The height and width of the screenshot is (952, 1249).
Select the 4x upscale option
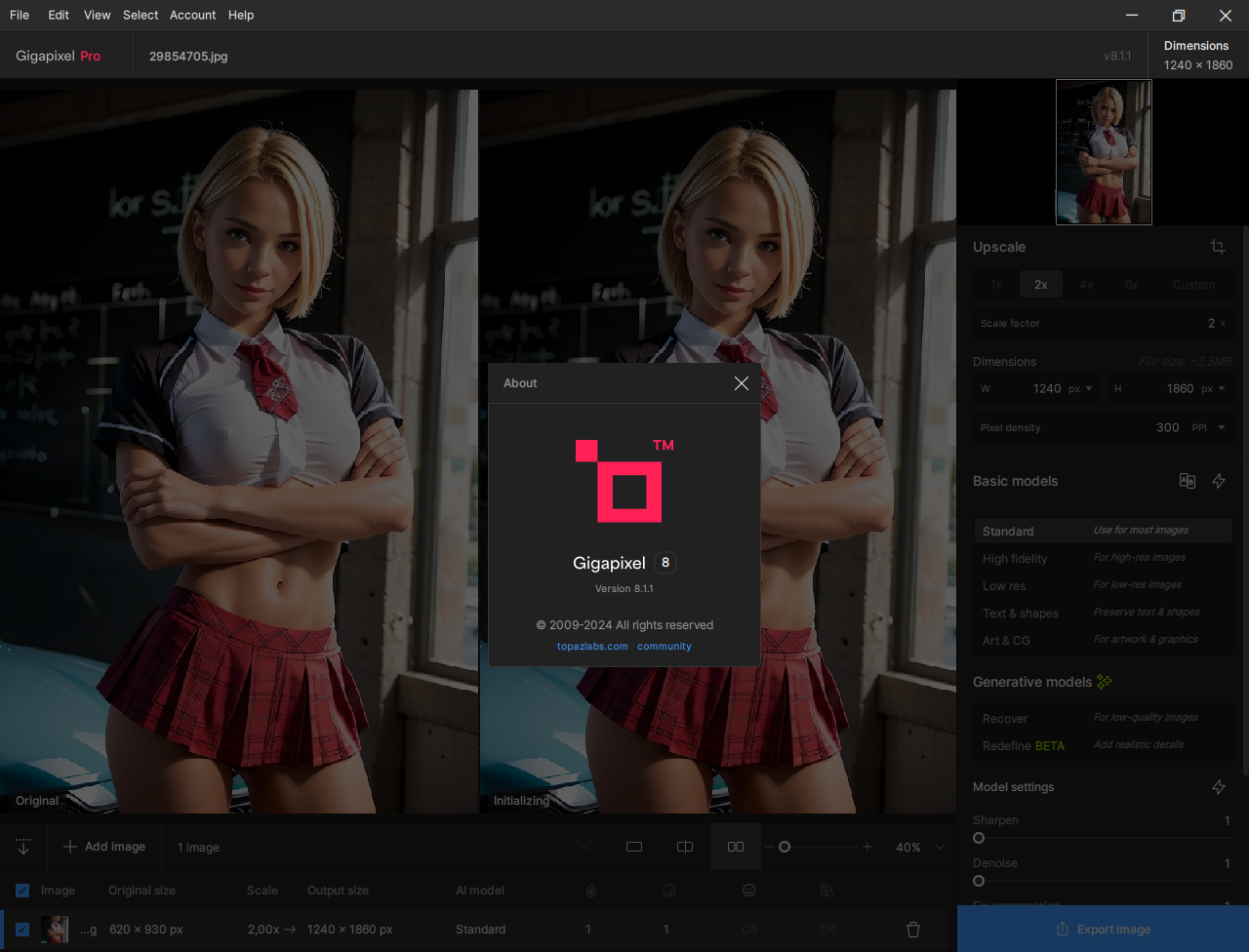click(1086, 285)
